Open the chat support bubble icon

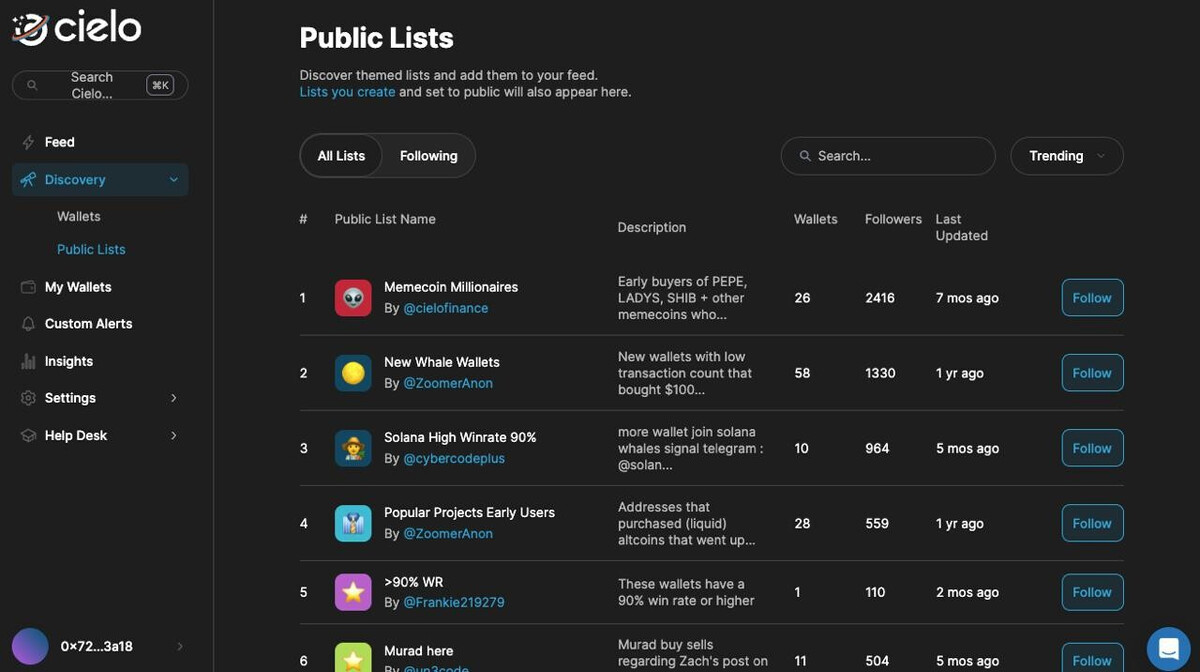point(1168,647)
